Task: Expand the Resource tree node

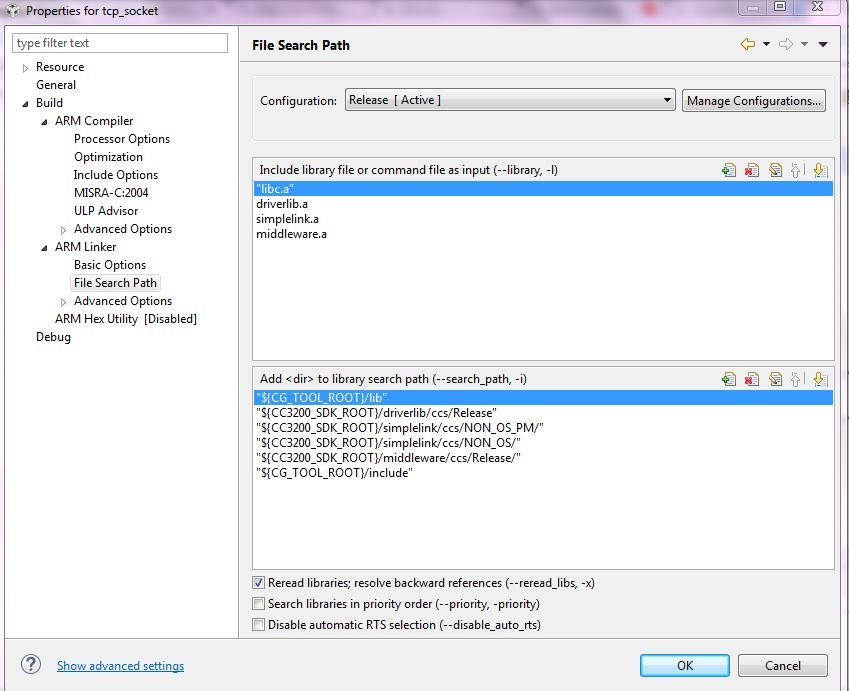Action: point(25,68)
